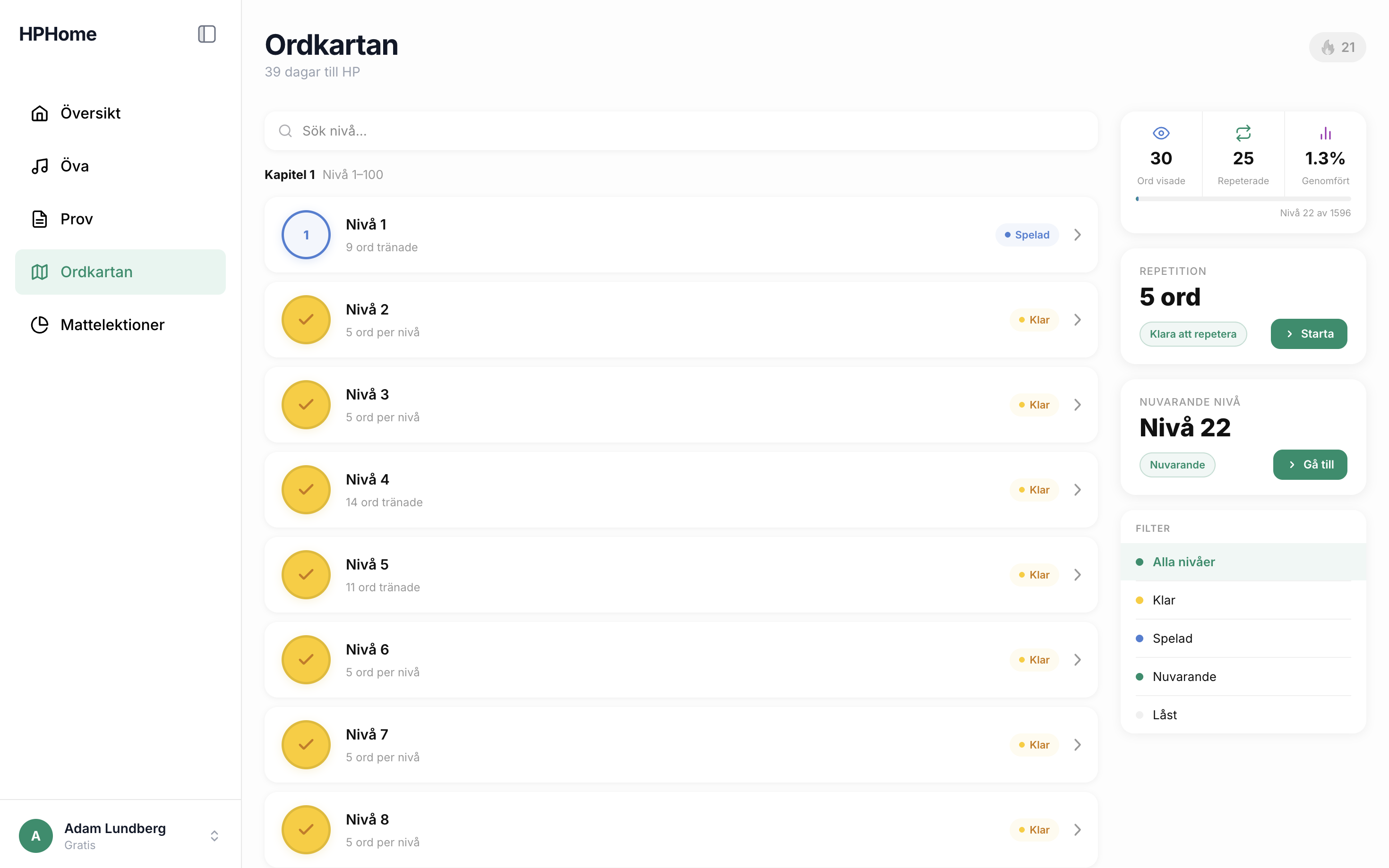Viewport: 1389px width, 868px height.
Task: Open Nivå 5 using its arrow
Action: (1077, 574)
